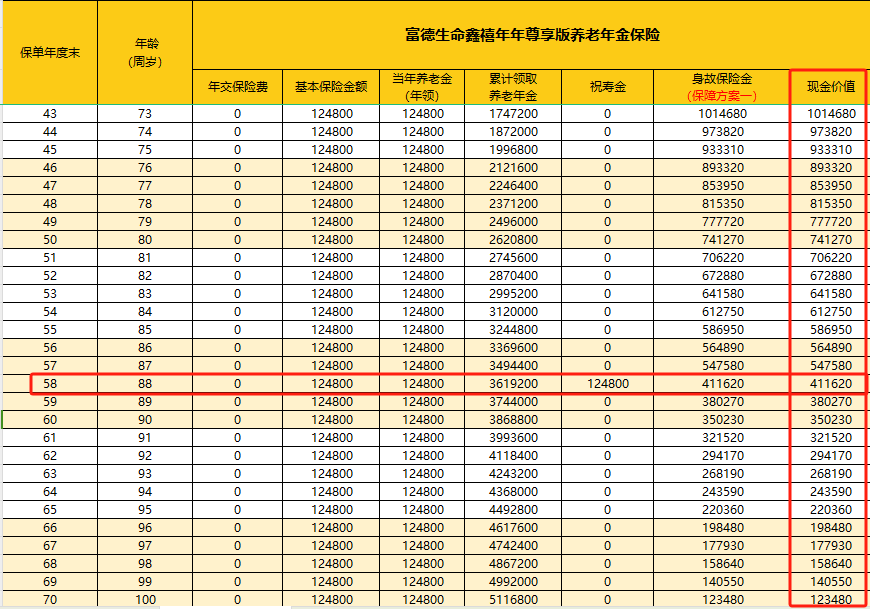Select the 祝寿金 column header
This screenshot has height=609, width=870.
point(608,87)
